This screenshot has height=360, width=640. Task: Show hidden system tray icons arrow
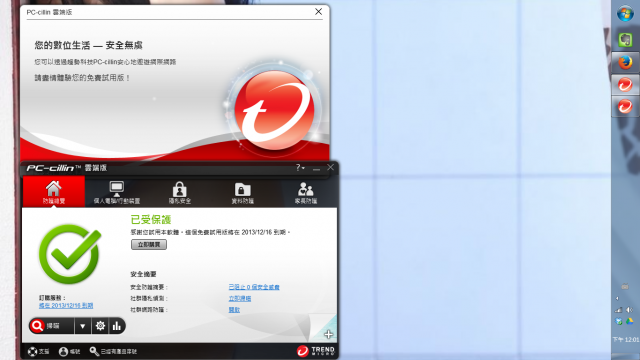tap(617, 298)
